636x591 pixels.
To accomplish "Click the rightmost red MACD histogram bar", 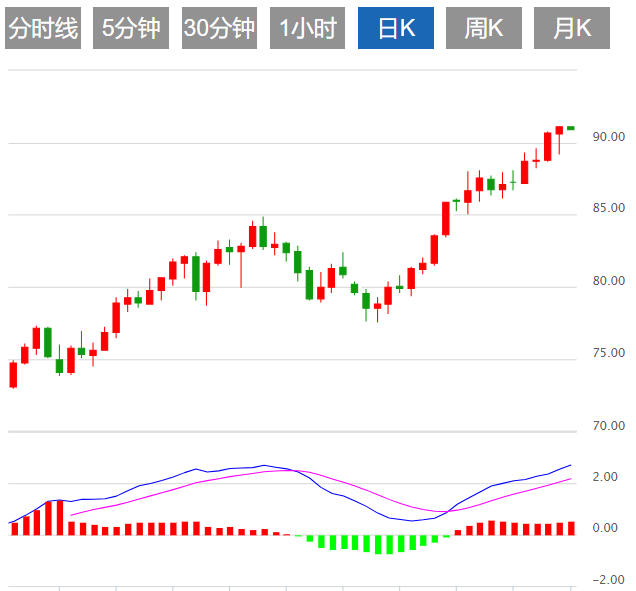I will [x=571, y=528].
